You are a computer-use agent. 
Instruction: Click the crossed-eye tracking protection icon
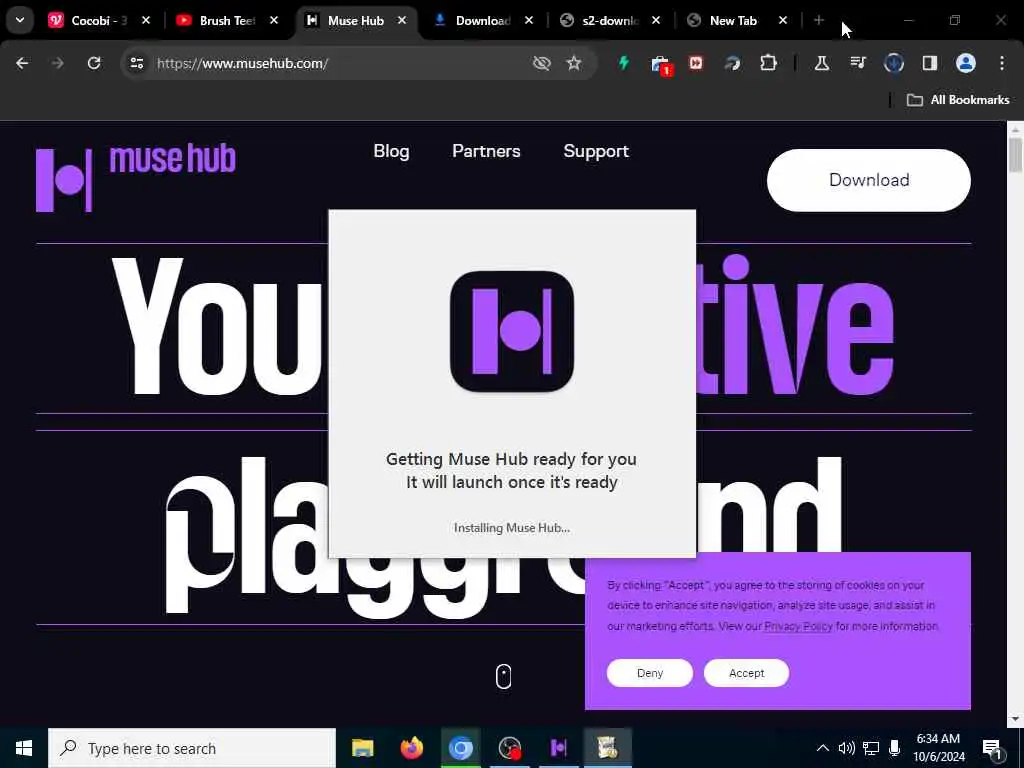[541, 63]
